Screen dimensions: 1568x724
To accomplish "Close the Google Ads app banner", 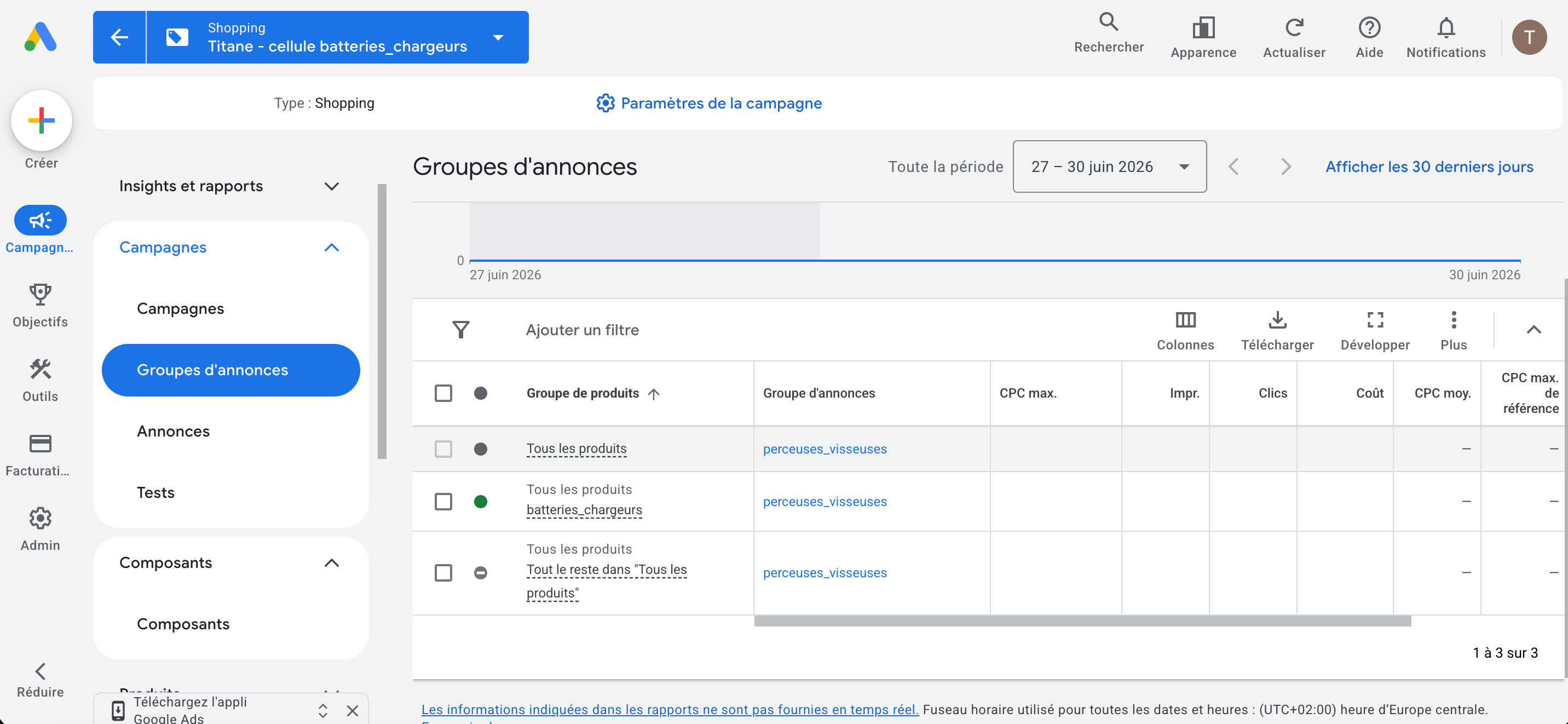I will pyautogui.click(x=352, y=710).
